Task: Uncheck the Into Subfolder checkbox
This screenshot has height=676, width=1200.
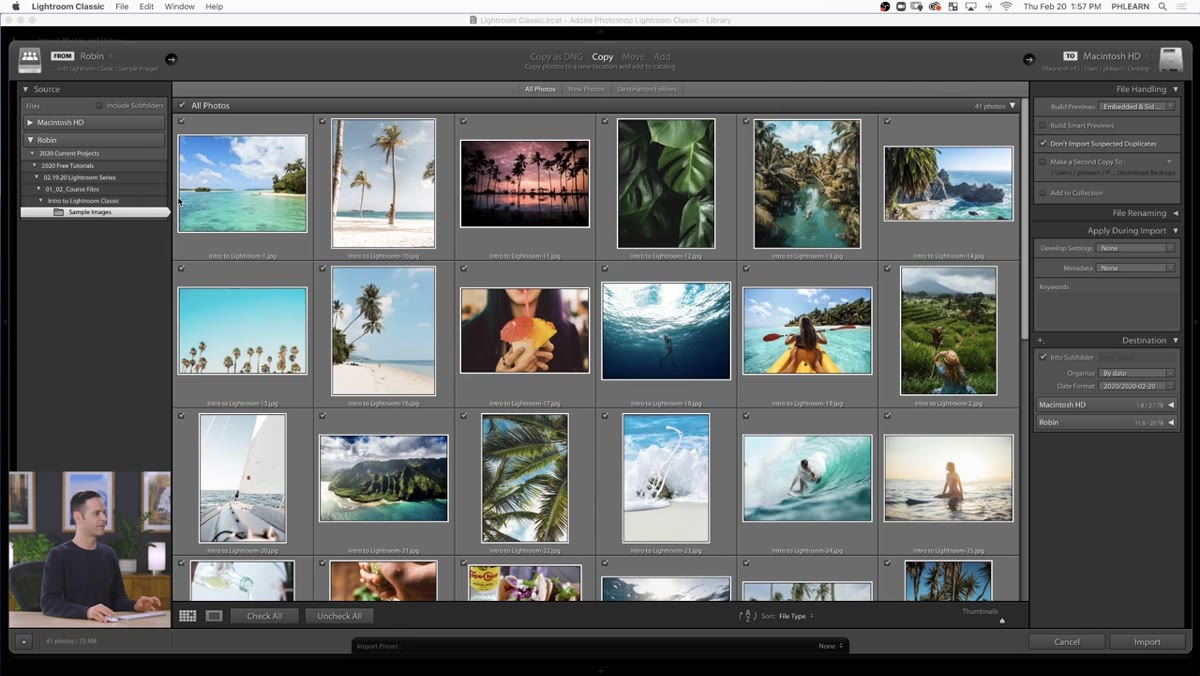Action: pos(1043,357)
